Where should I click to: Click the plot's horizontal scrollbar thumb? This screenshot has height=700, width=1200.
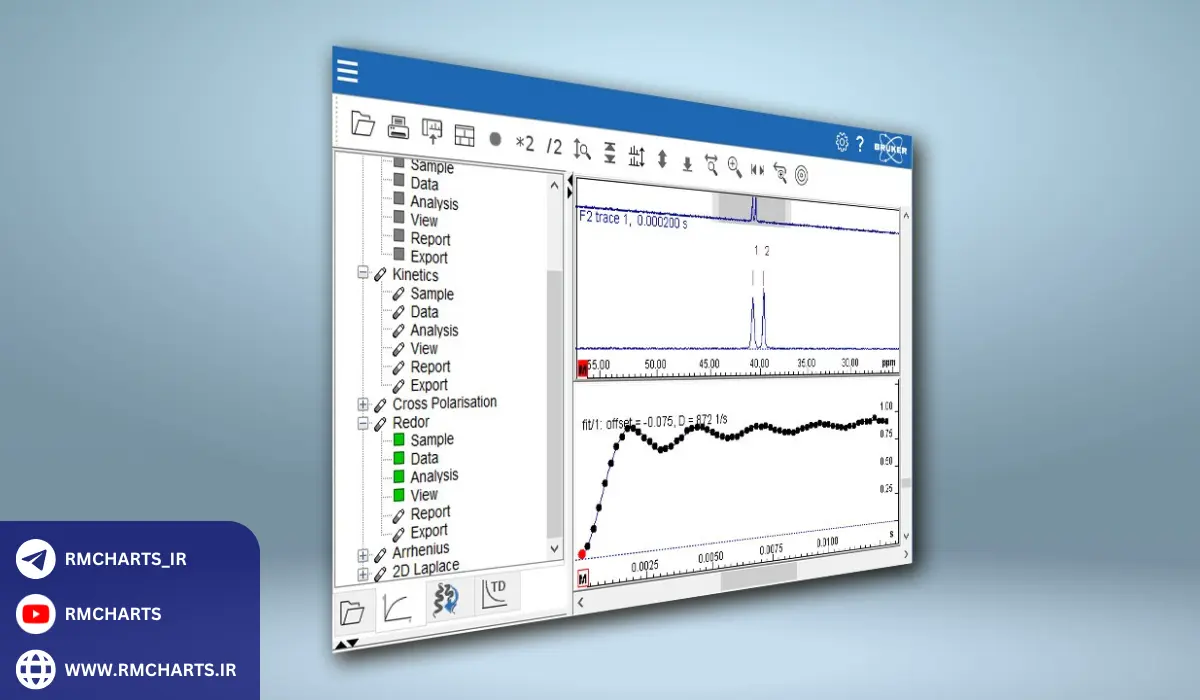point(758,573)
